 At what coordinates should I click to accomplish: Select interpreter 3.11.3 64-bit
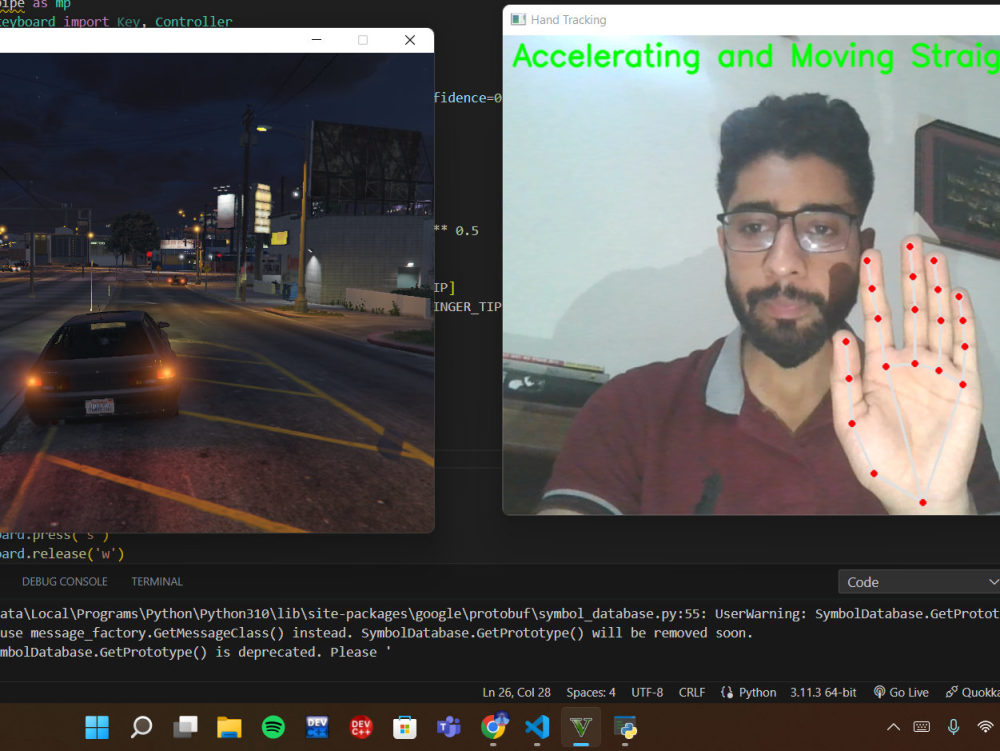coord(823,692)
